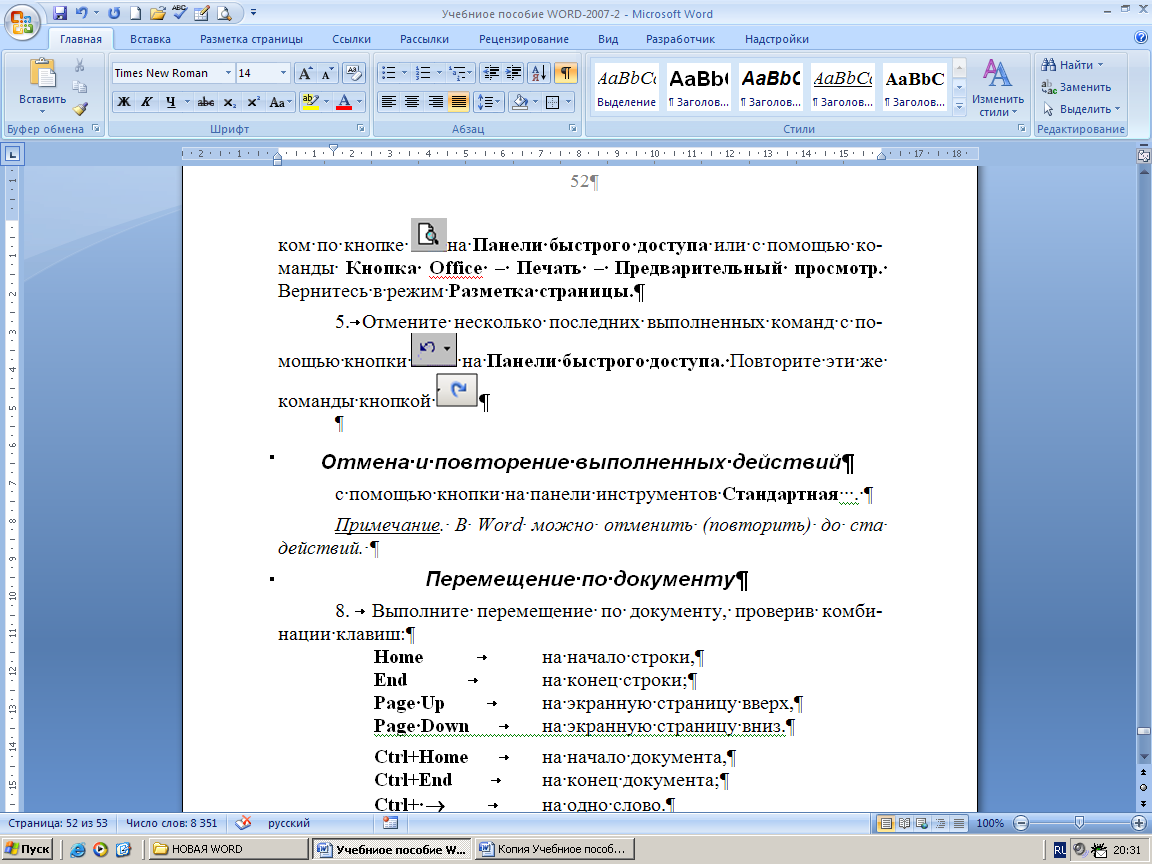This screenshot has height=864, width=1152.
Task: Open change case Aa dropdown
Action: 281,102
